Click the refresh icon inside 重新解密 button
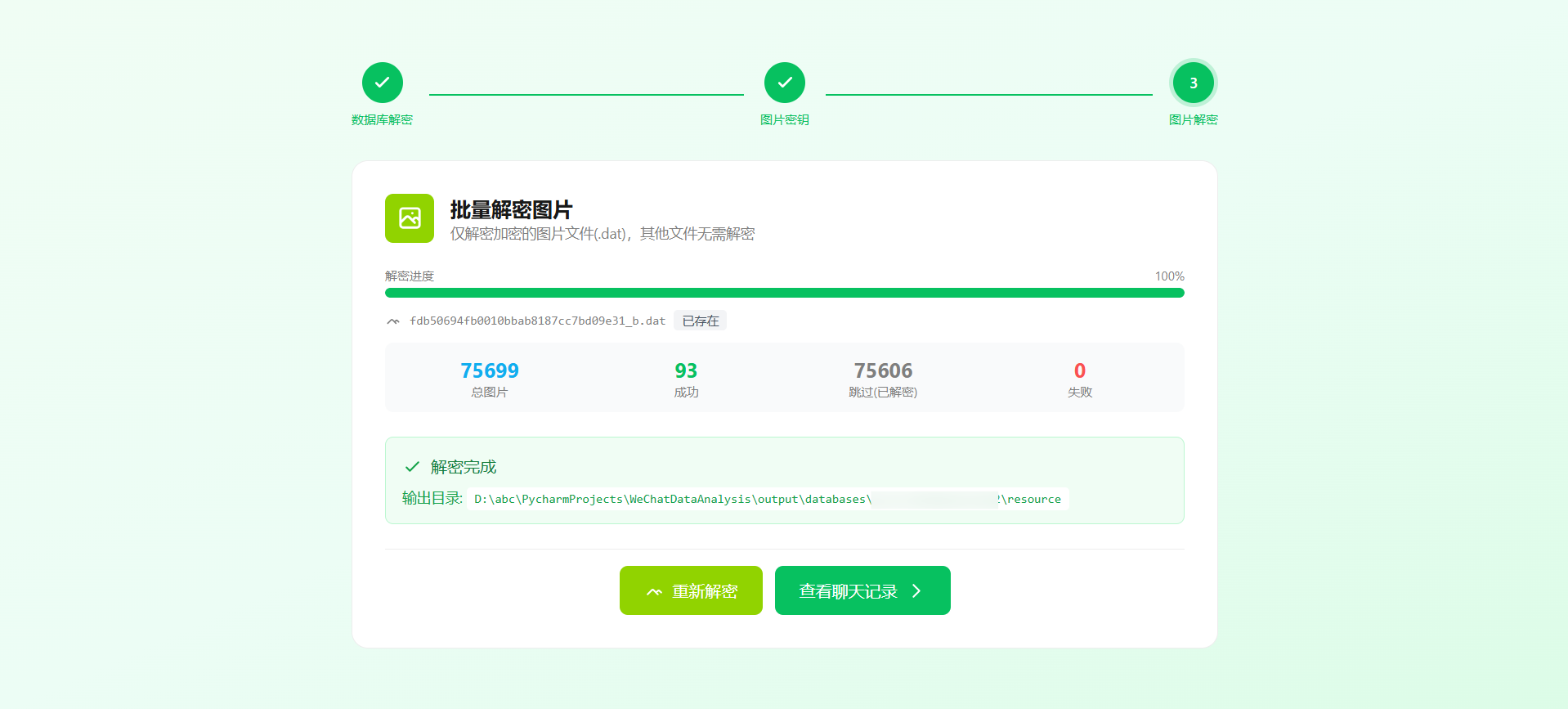The width and height of the screenshot is (1568, 709). pyautogui.click(x=654, y=591)
